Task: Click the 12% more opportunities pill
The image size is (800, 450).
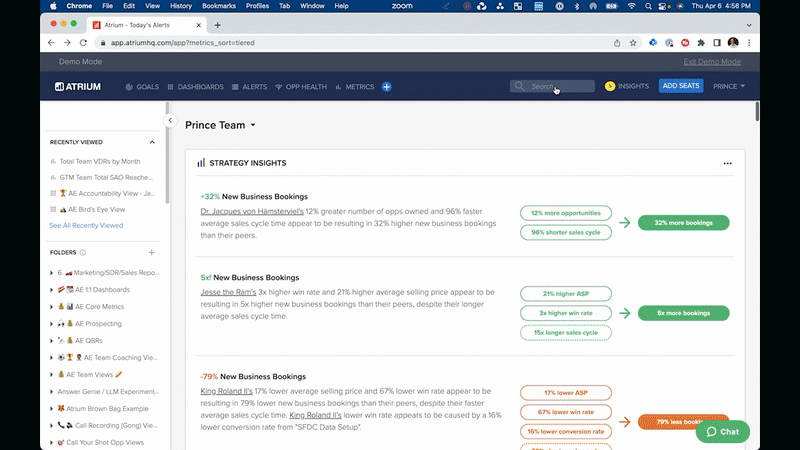Action: click(x=566, y=213)
